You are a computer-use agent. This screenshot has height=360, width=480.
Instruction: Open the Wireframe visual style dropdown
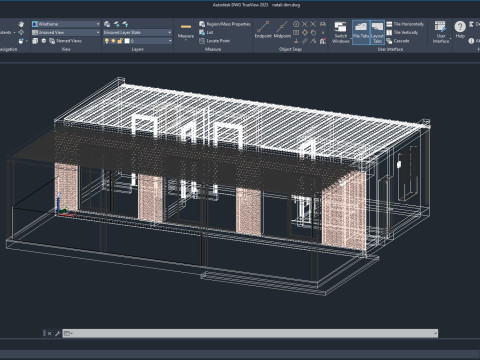pyautogui.click(x=66, y=24)
